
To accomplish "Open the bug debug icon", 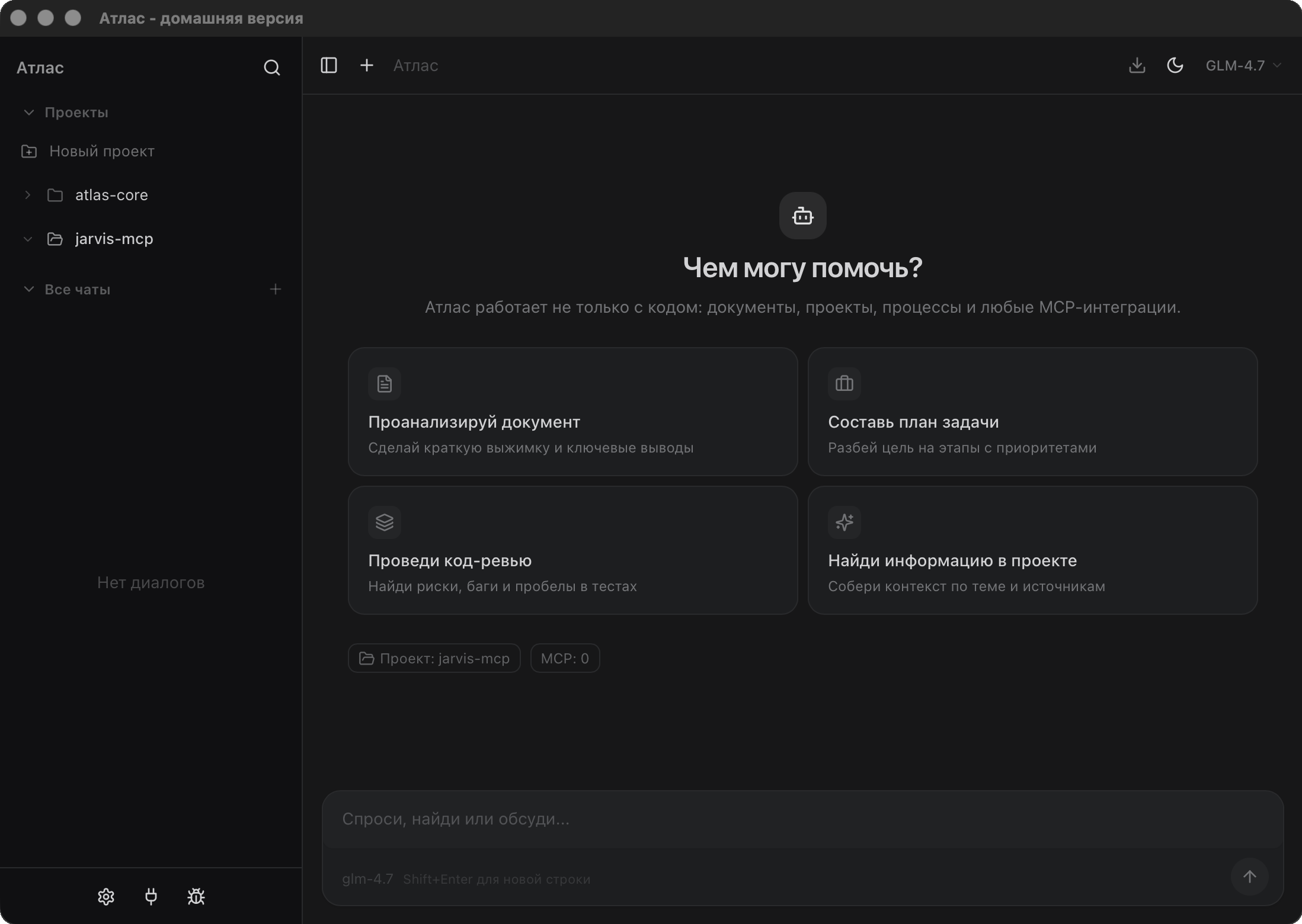I will (x=196, y=896).
